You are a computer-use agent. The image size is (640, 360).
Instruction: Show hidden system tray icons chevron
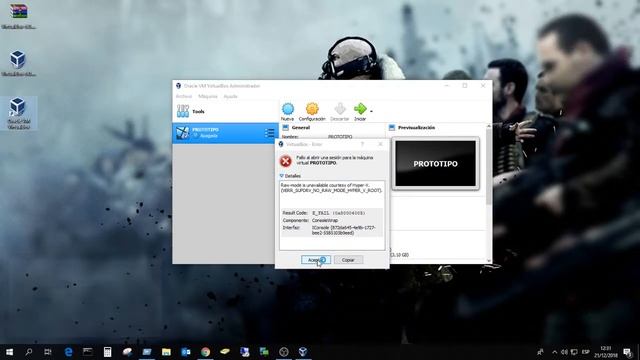pos(554,352)
